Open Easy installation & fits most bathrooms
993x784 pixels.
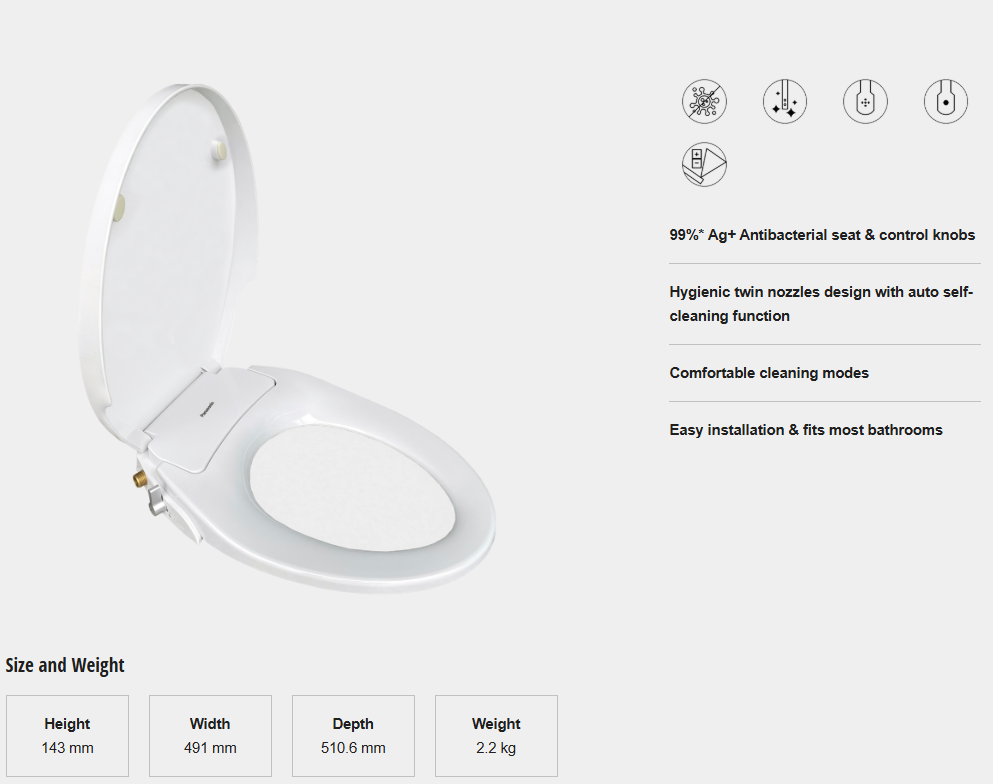[806, 430]
